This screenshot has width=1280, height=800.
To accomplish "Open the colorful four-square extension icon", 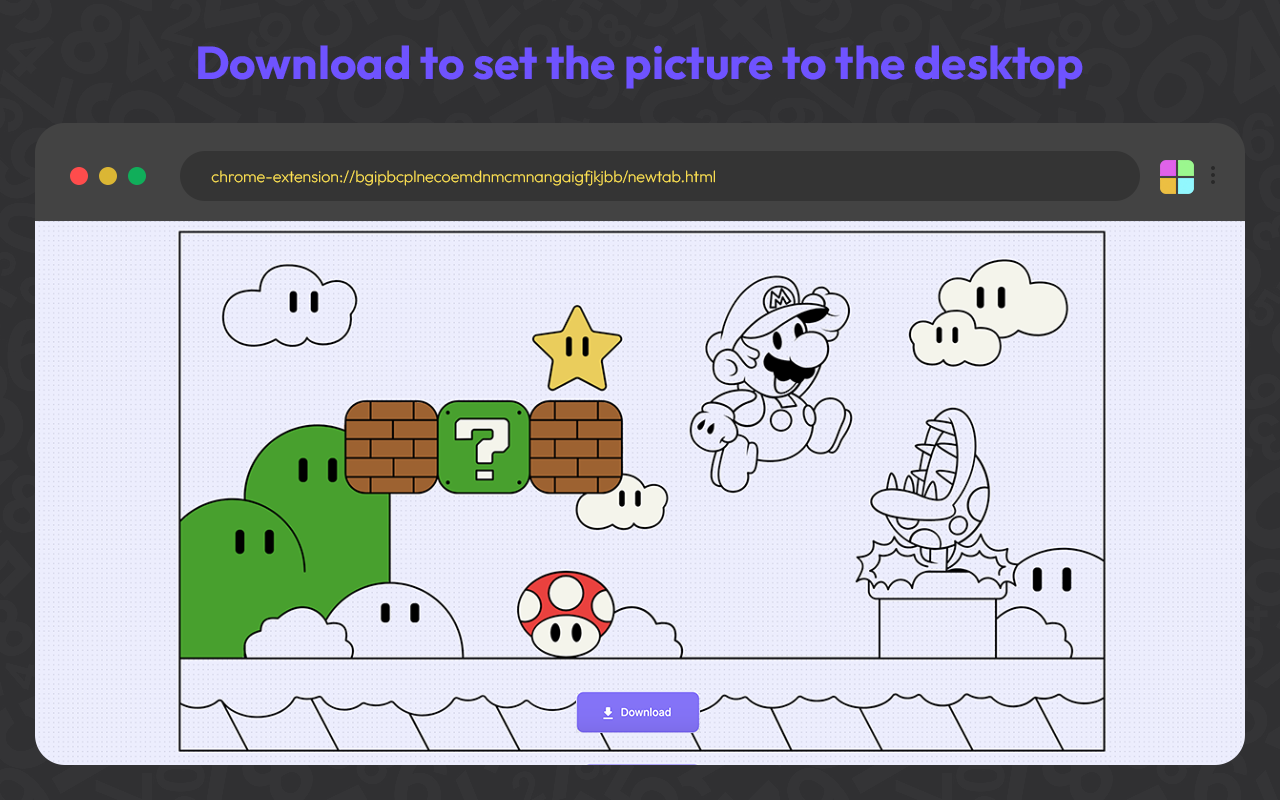I will (1177, 177).
